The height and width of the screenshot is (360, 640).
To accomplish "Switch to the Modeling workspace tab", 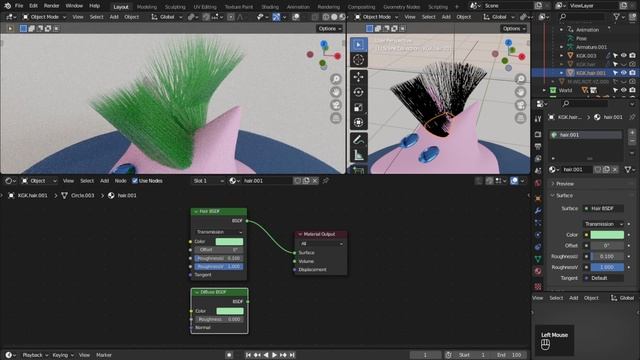I will [x=147, y=7].
